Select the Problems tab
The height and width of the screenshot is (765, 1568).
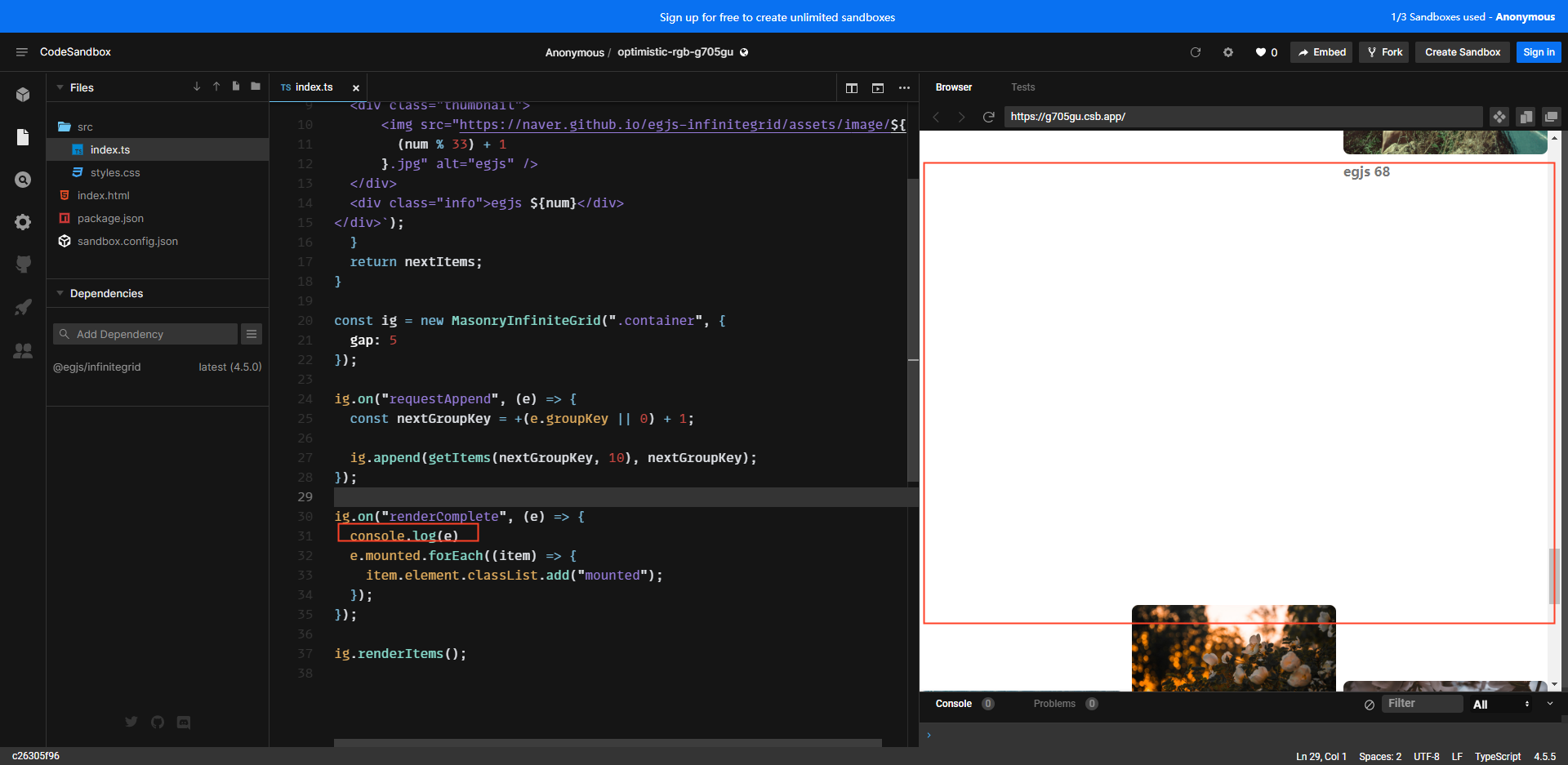coord(1053,703)
